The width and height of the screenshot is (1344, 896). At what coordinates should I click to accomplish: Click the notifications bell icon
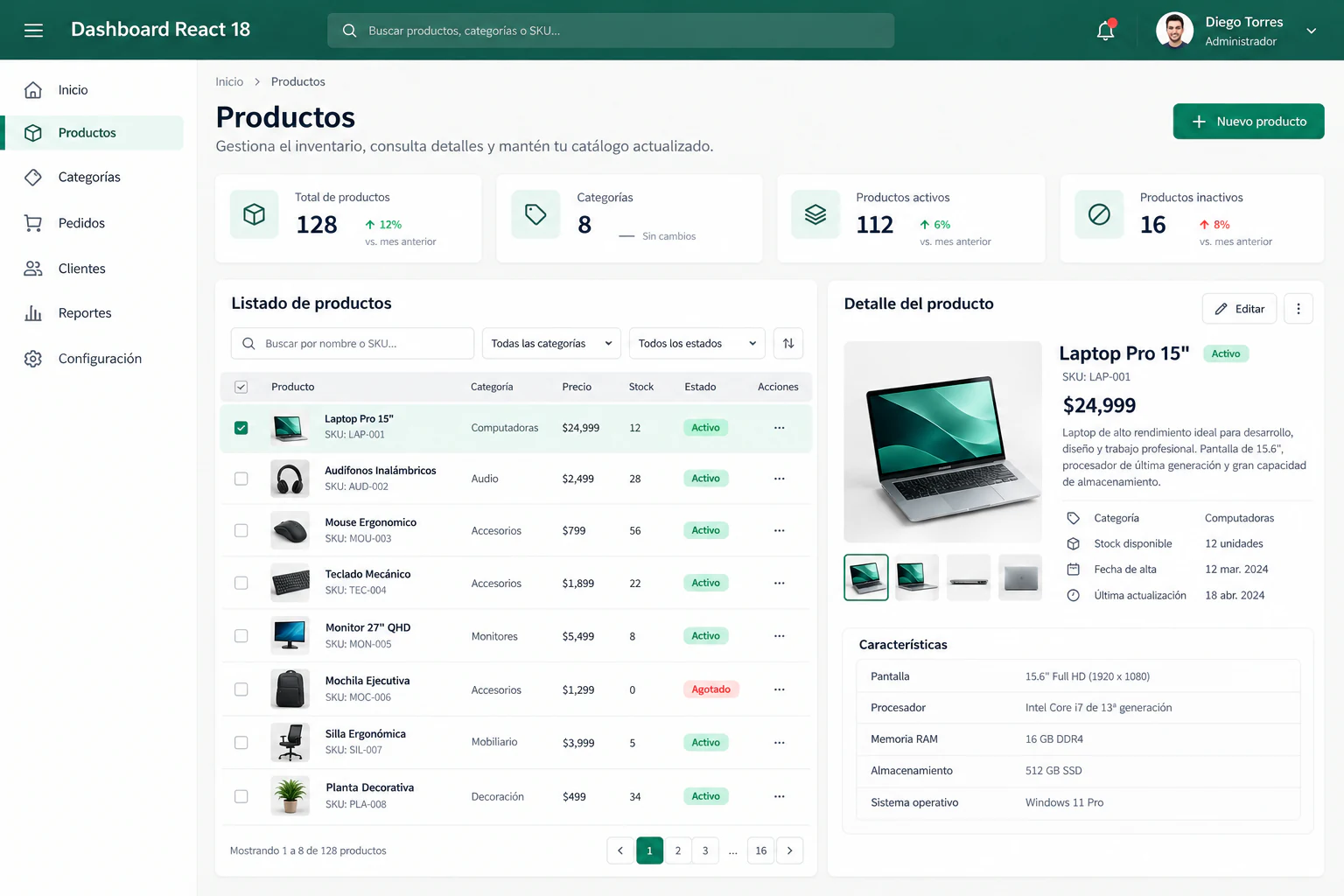point(1106,31)
